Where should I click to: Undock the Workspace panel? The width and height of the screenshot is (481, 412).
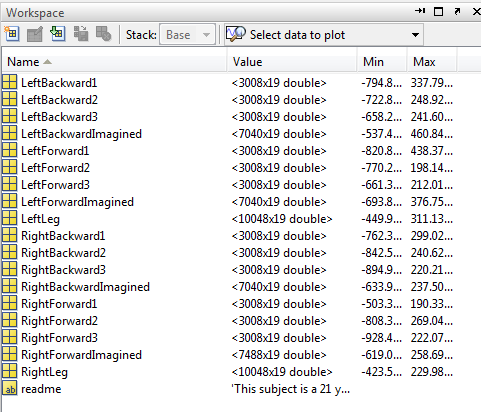click(x=457, y=12)
